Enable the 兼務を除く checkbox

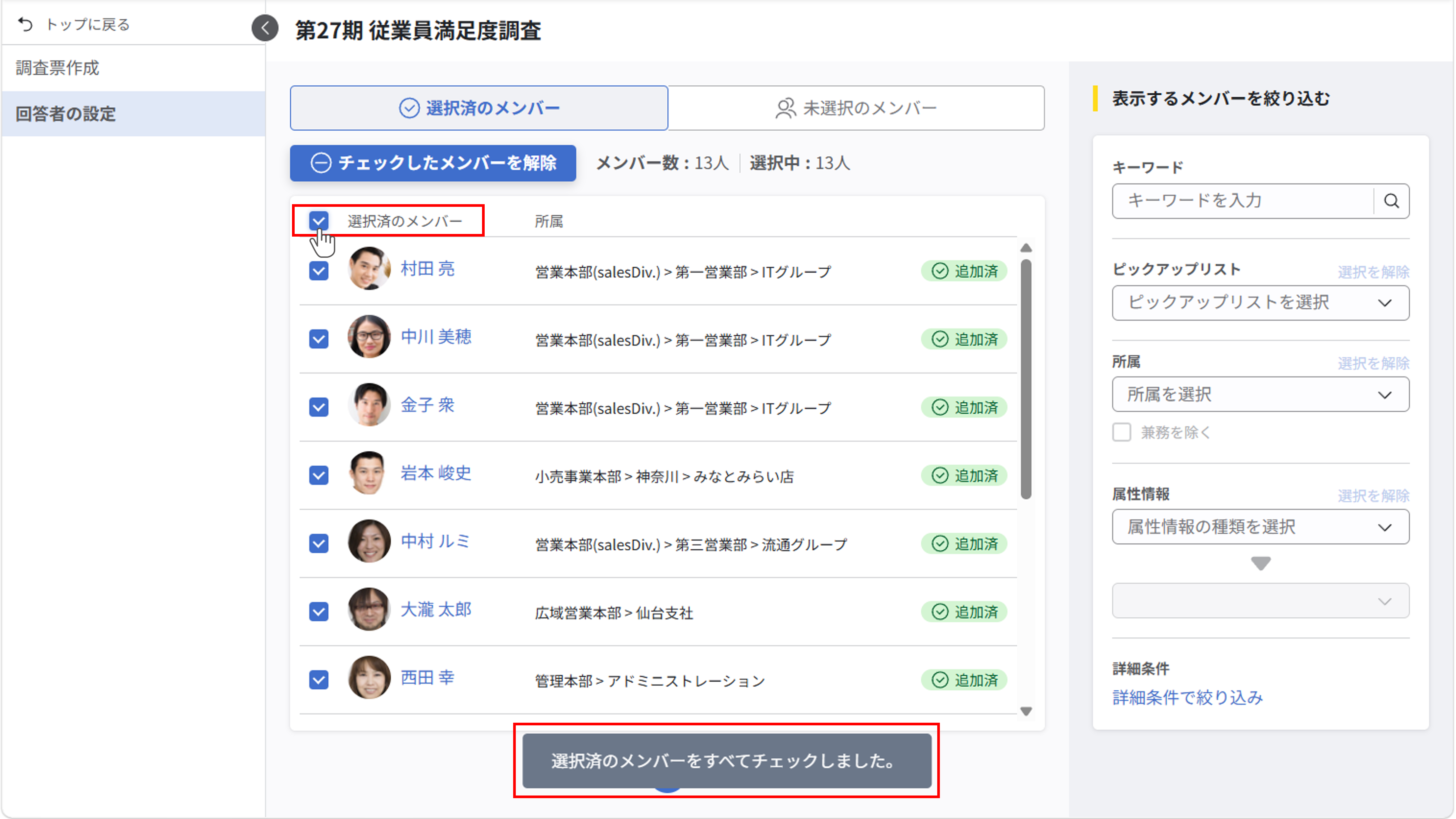coord(1121,432)
